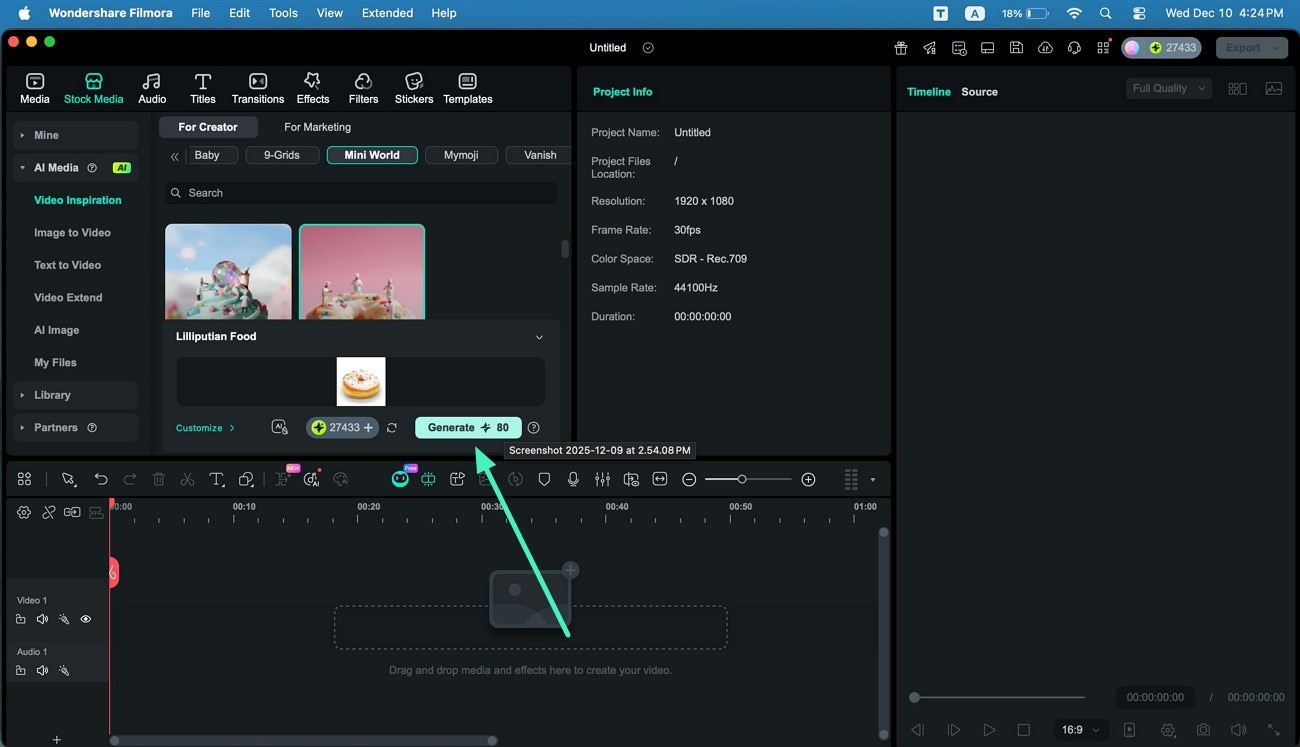The image size is (1300, 747).
Task: Open timeline settings gear icon
Action: point(24,512)
